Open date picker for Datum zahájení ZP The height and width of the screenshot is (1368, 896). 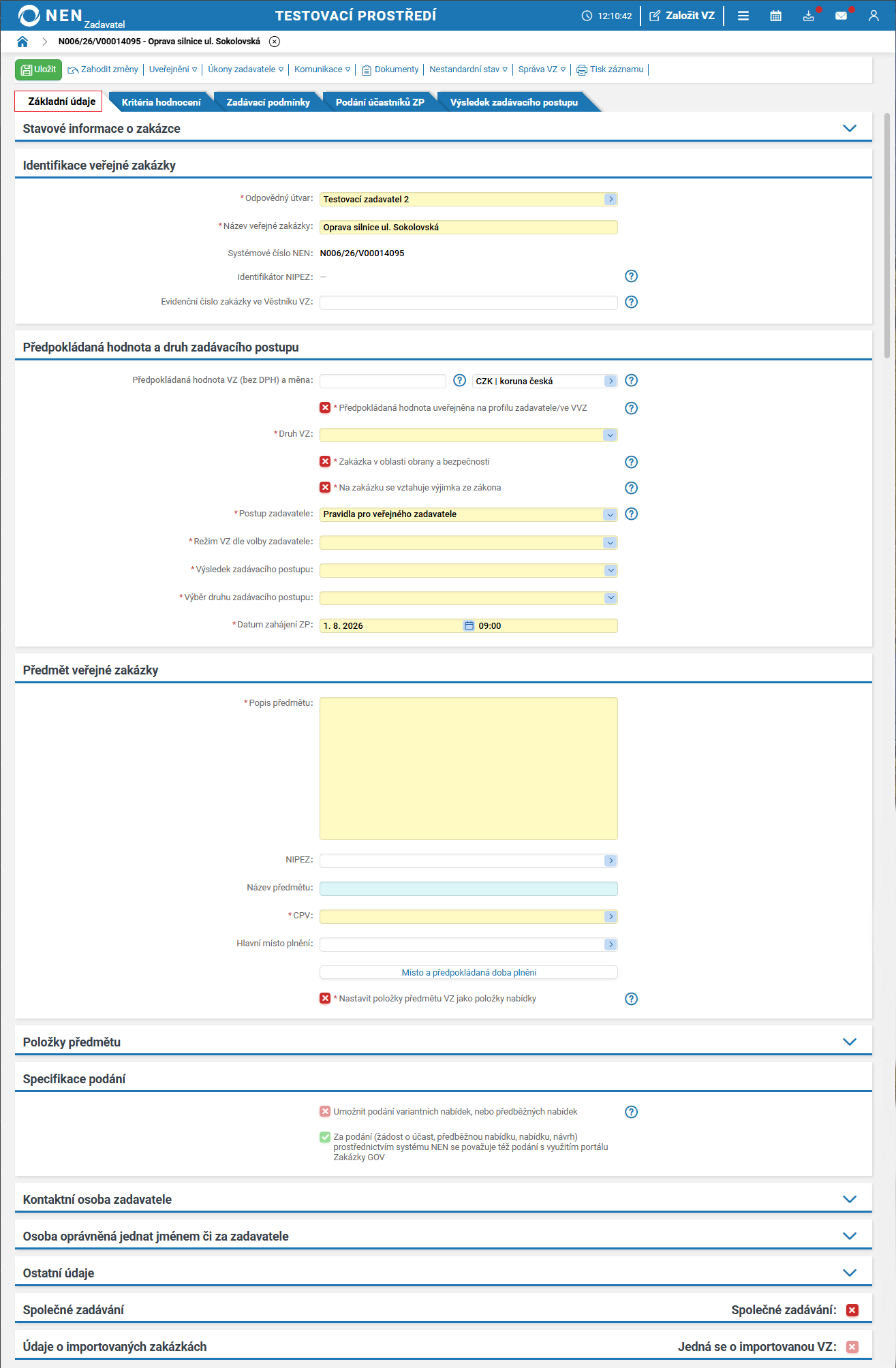pyautogui.click(x=469, y=625)
